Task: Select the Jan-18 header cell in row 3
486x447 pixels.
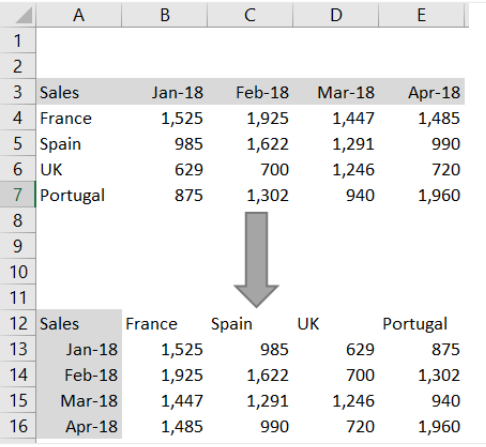Action: (x=165, y=92)
